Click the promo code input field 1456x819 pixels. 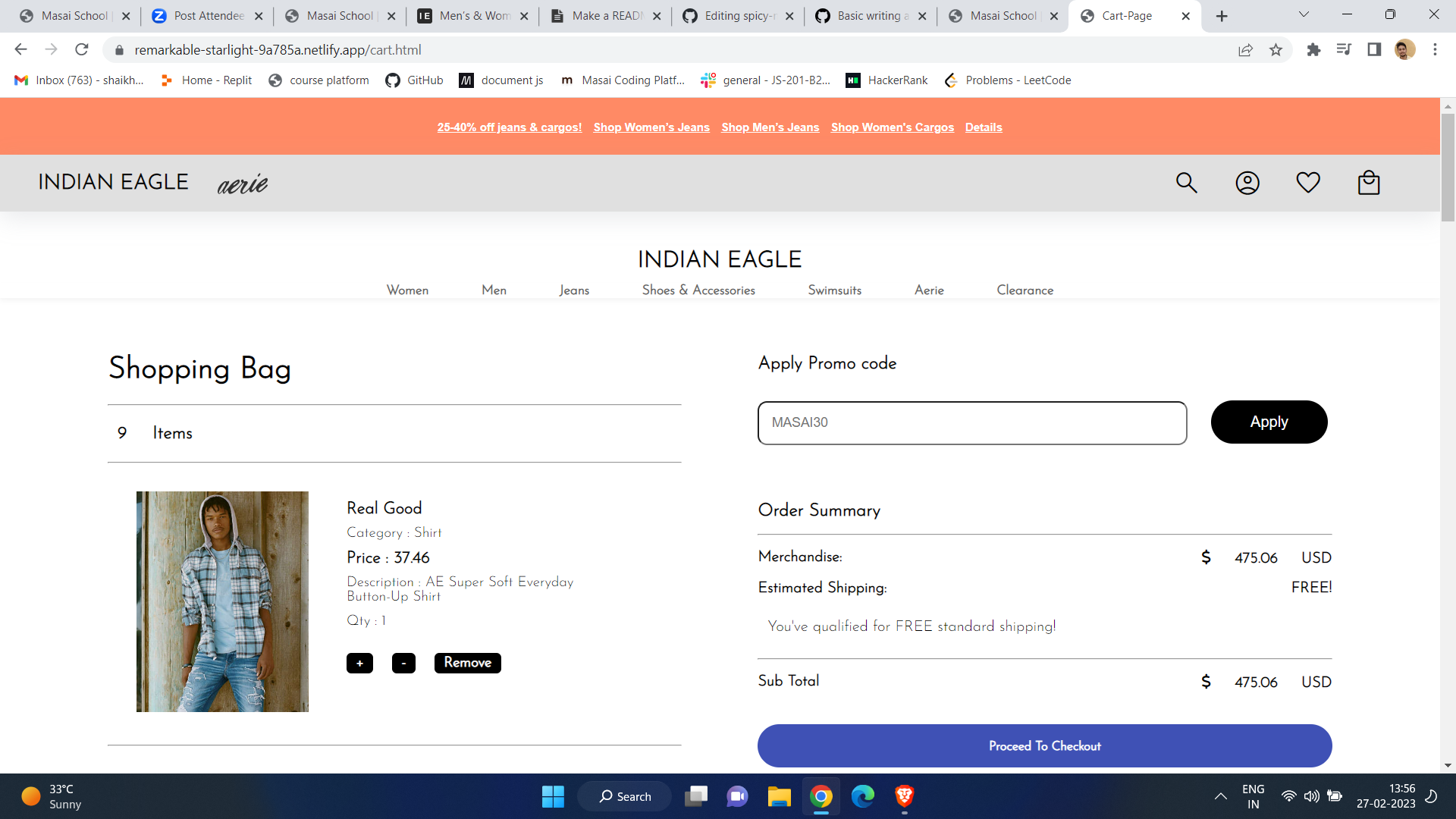pyautogui.click(x=971, y=423)
